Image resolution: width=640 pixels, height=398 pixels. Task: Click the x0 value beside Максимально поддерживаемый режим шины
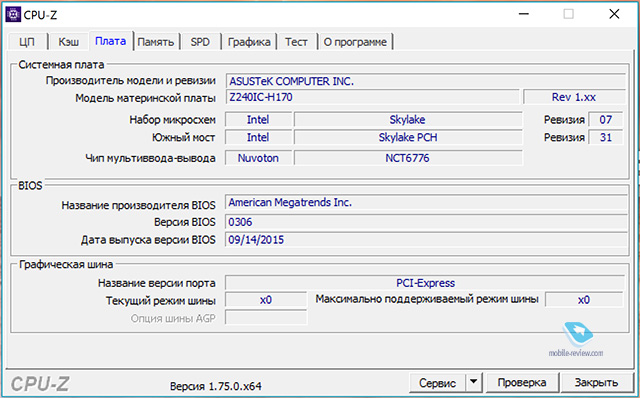(x=584, y=300)
